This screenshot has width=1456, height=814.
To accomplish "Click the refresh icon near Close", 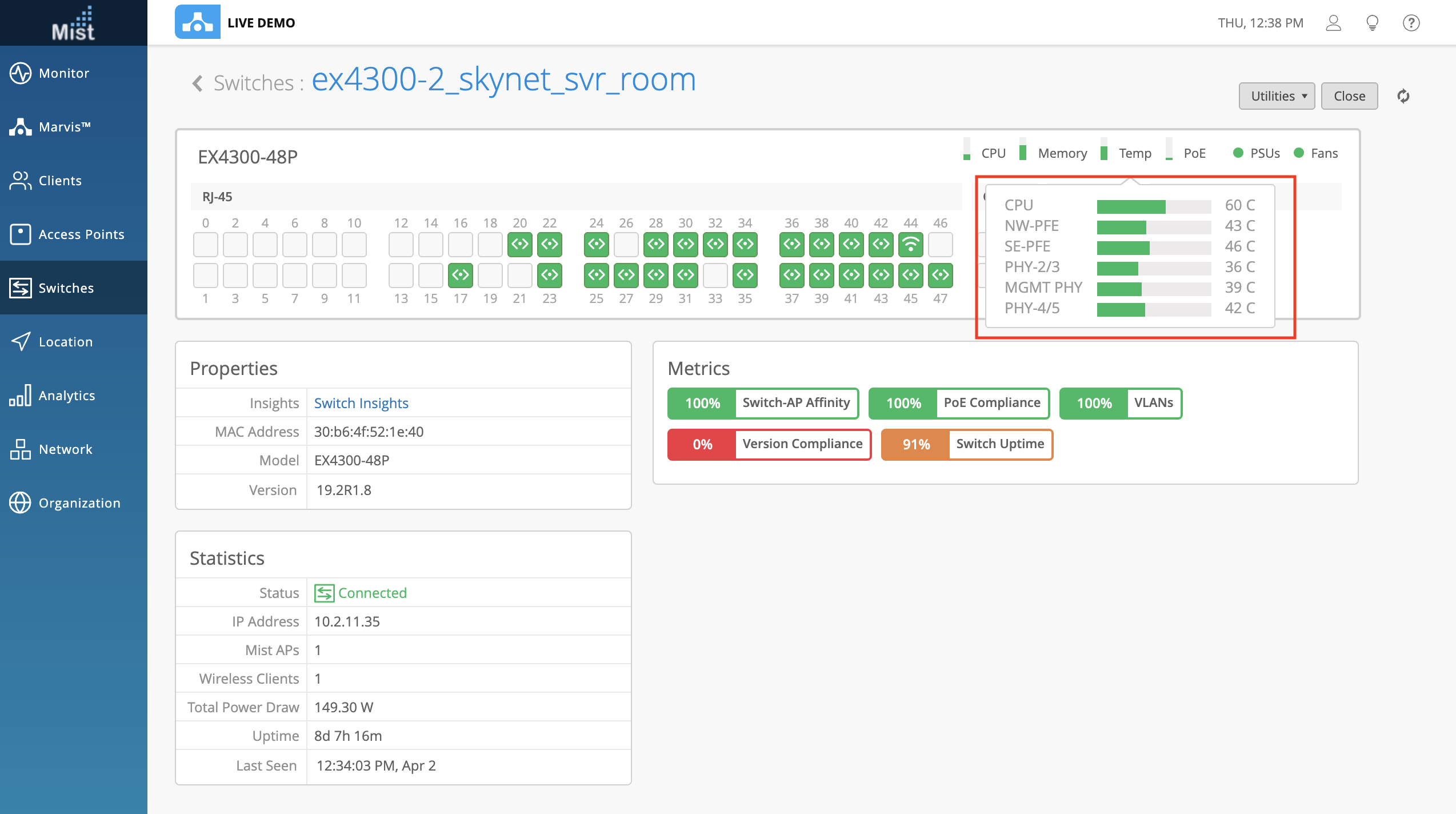I will point(1403,96).
